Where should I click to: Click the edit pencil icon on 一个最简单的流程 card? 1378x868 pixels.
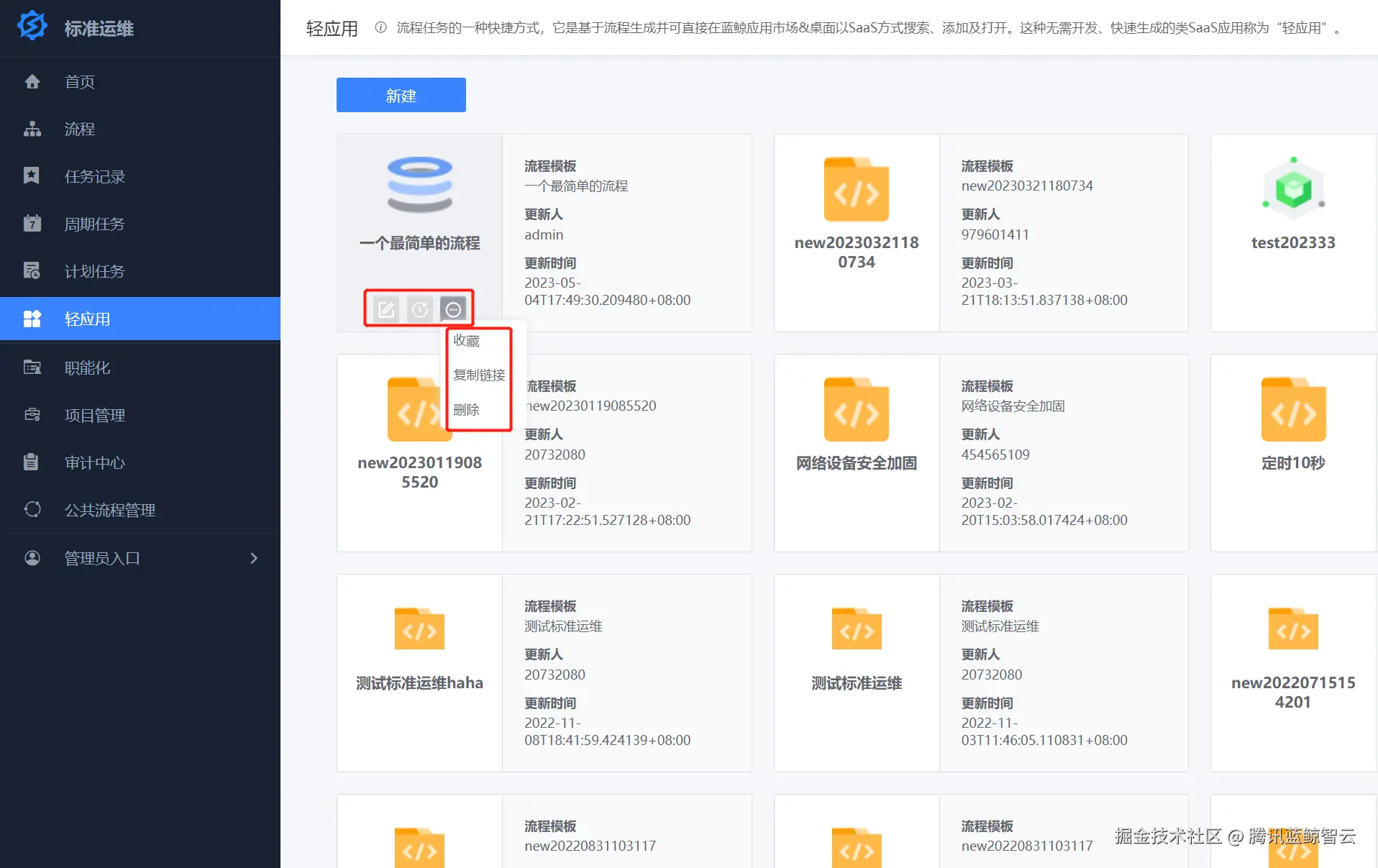(x=386, y=309)
